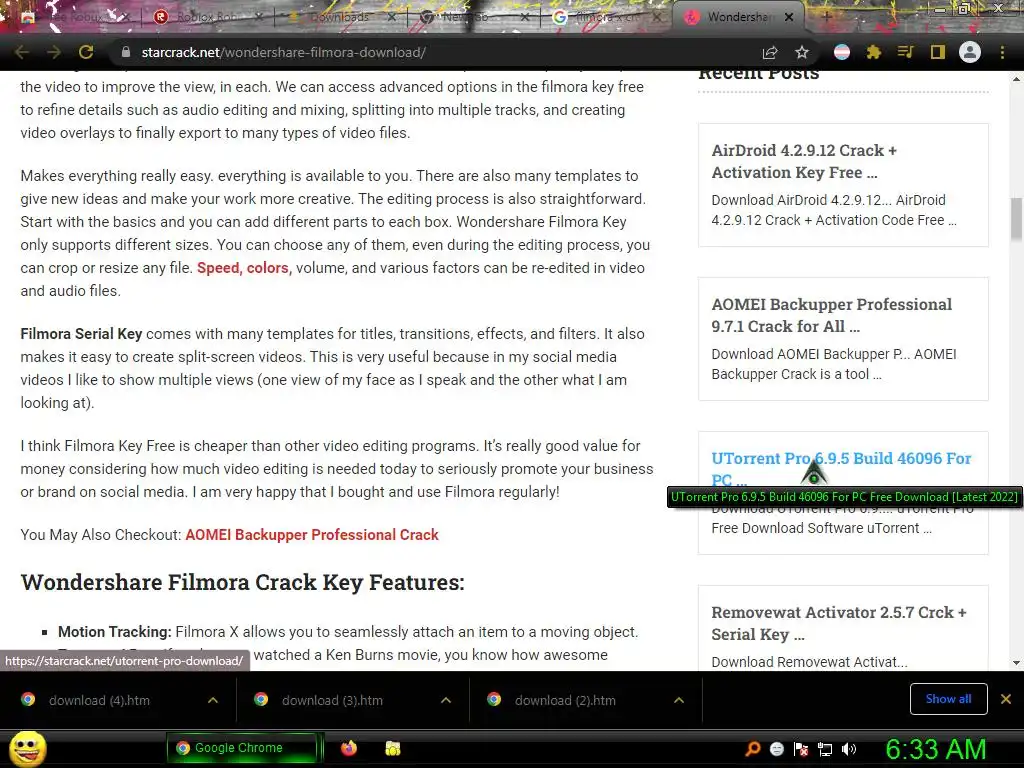Click the scrollbar down arrow
1024x768 pixels.
(1016, 663)
